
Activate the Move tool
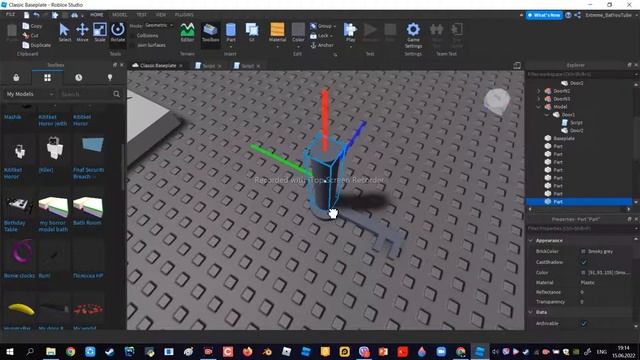pyautogui.click(x=82, y=32)
